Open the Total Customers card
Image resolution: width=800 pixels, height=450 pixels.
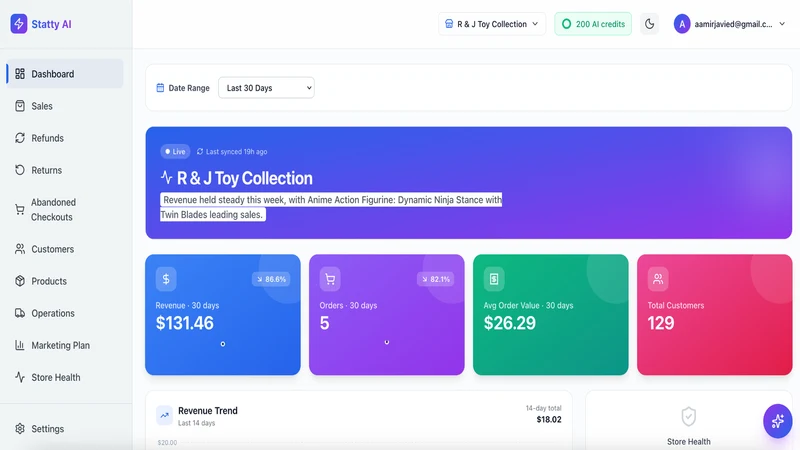point(714,315)
